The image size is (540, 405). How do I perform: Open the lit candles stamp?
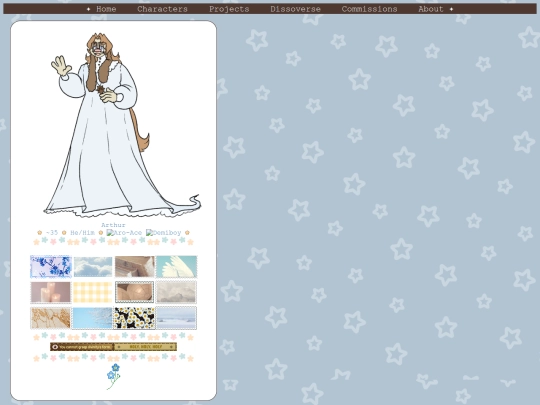(x=51, y=292)
